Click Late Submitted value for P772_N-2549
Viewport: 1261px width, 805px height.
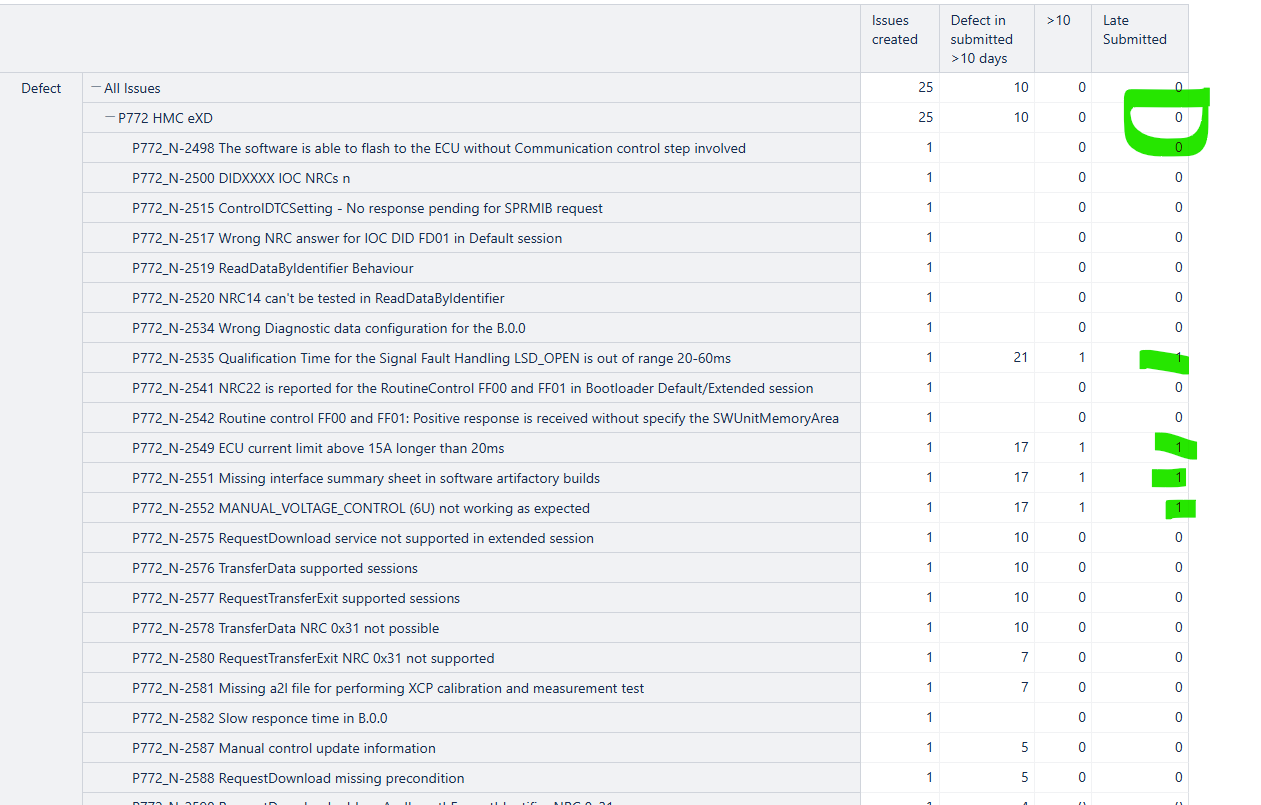pyautogui.click(x=1178, y=448)
